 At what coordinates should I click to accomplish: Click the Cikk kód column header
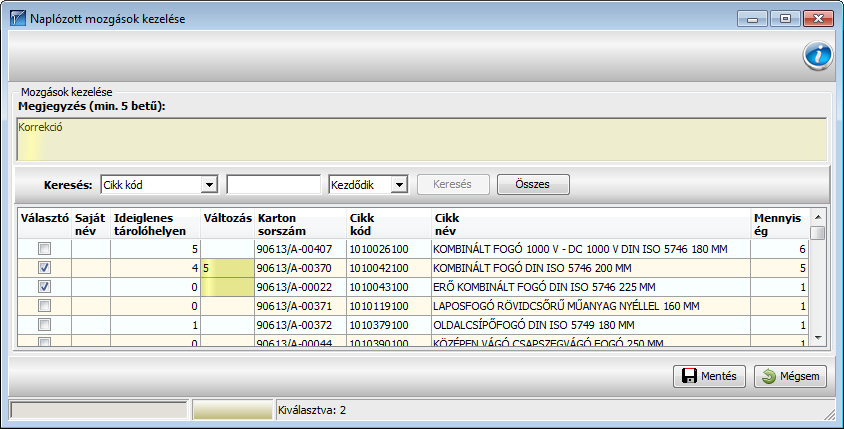[x=389, y=223]
